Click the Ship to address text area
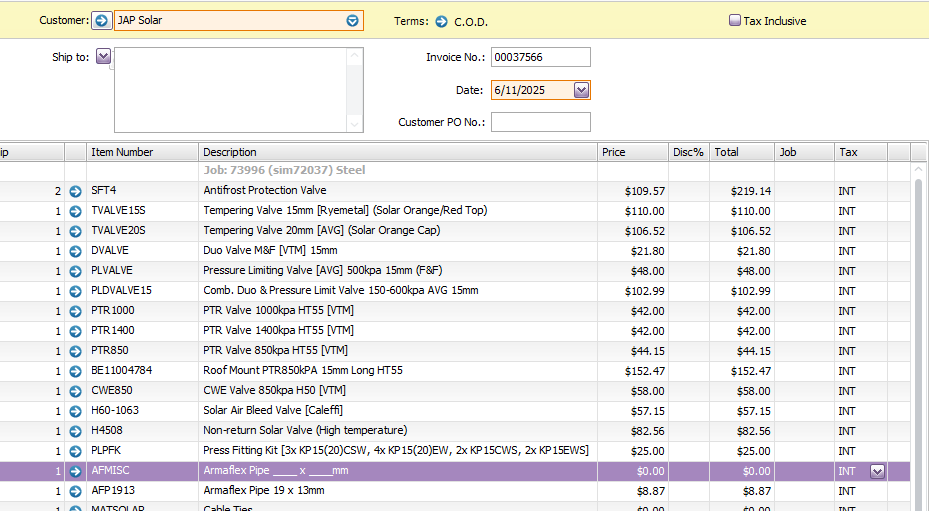This screenshot has width=929, height=511. [230, 90]
